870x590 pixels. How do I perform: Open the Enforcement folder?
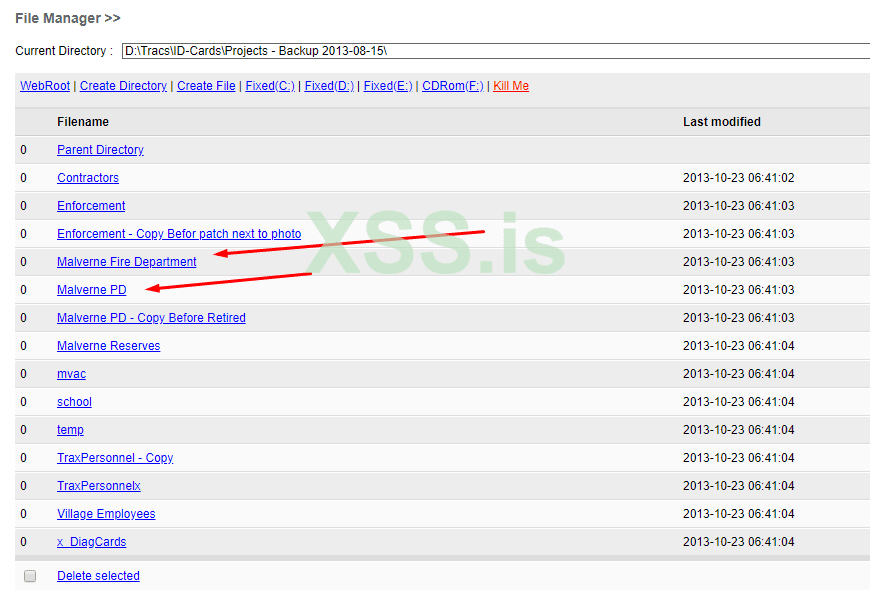(91, 206)
